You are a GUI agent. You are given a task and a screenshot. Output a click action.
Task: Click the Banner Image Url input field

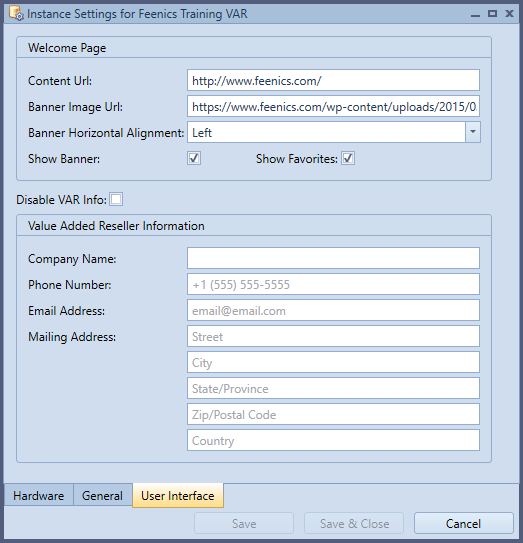pyautogui.click(x=333, y=106)
